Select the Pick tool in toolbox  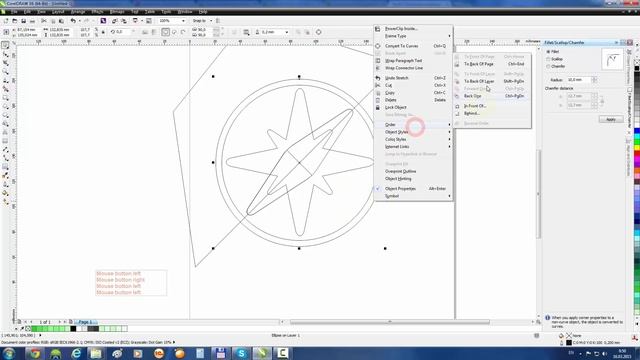5,45
